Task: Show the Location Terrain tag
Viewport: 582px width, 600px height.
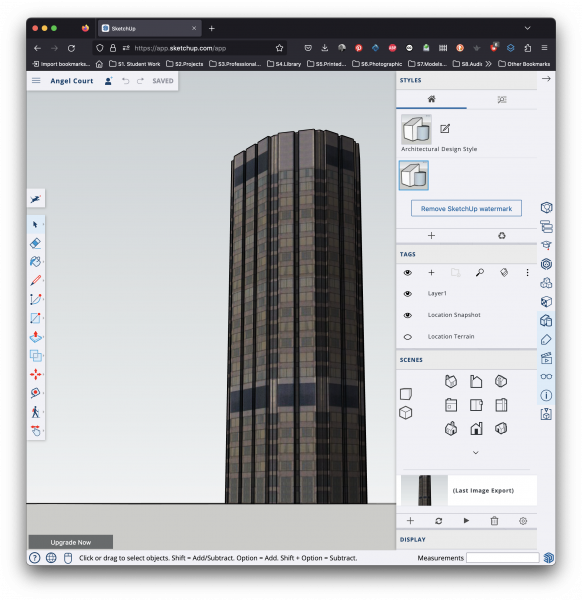Action: (x=408, y=337)
